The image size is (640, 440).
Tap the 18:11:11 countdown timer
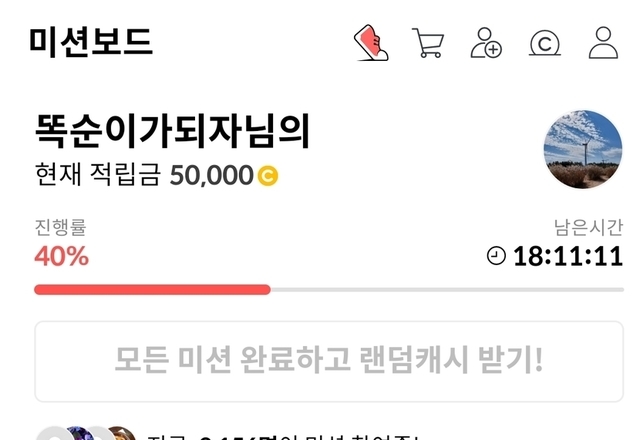click(x=568, y=256)
